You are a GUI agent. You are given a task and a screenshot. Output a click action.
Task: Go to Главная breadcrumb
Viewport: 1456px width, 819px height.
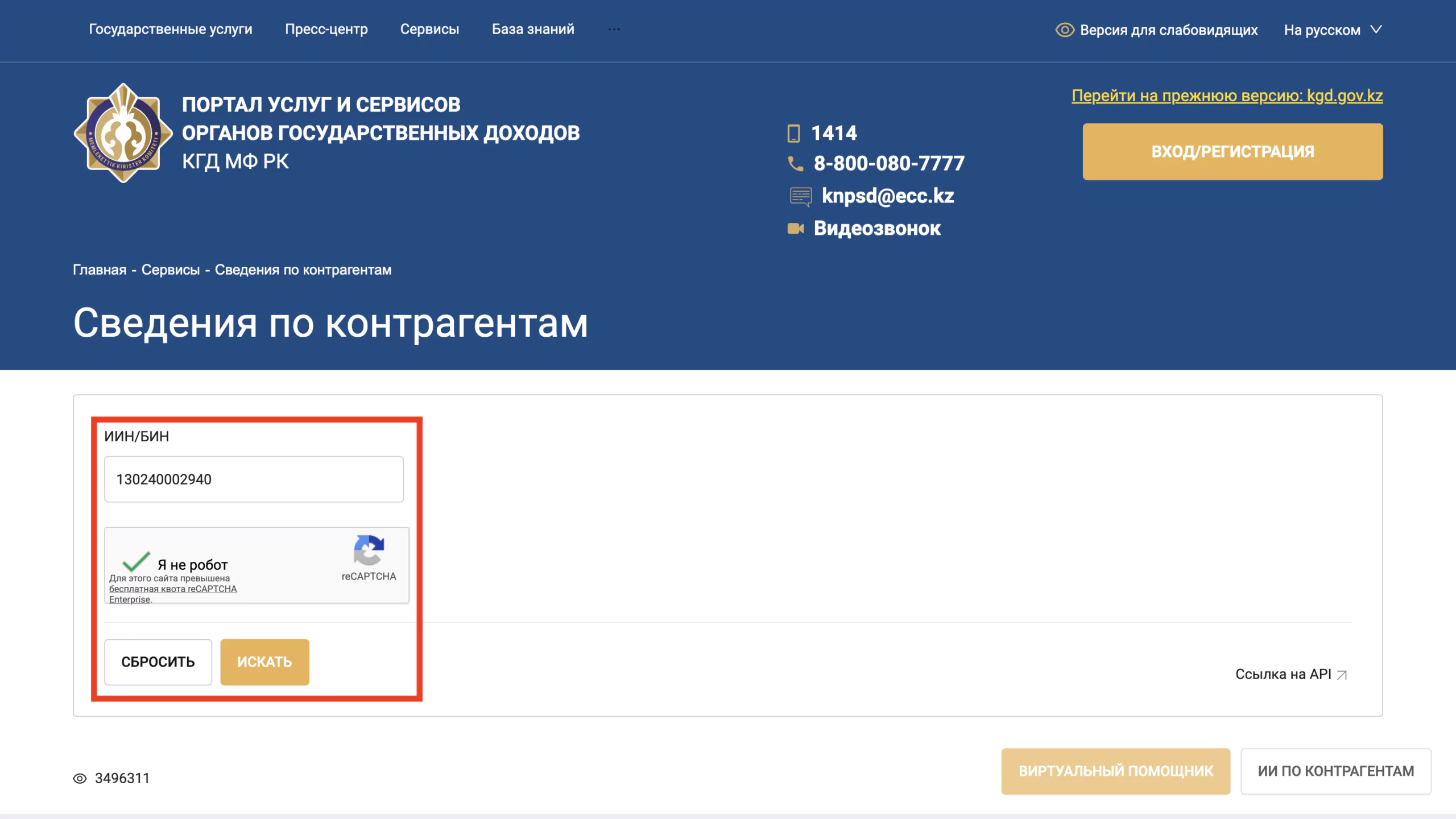(100, 270)
